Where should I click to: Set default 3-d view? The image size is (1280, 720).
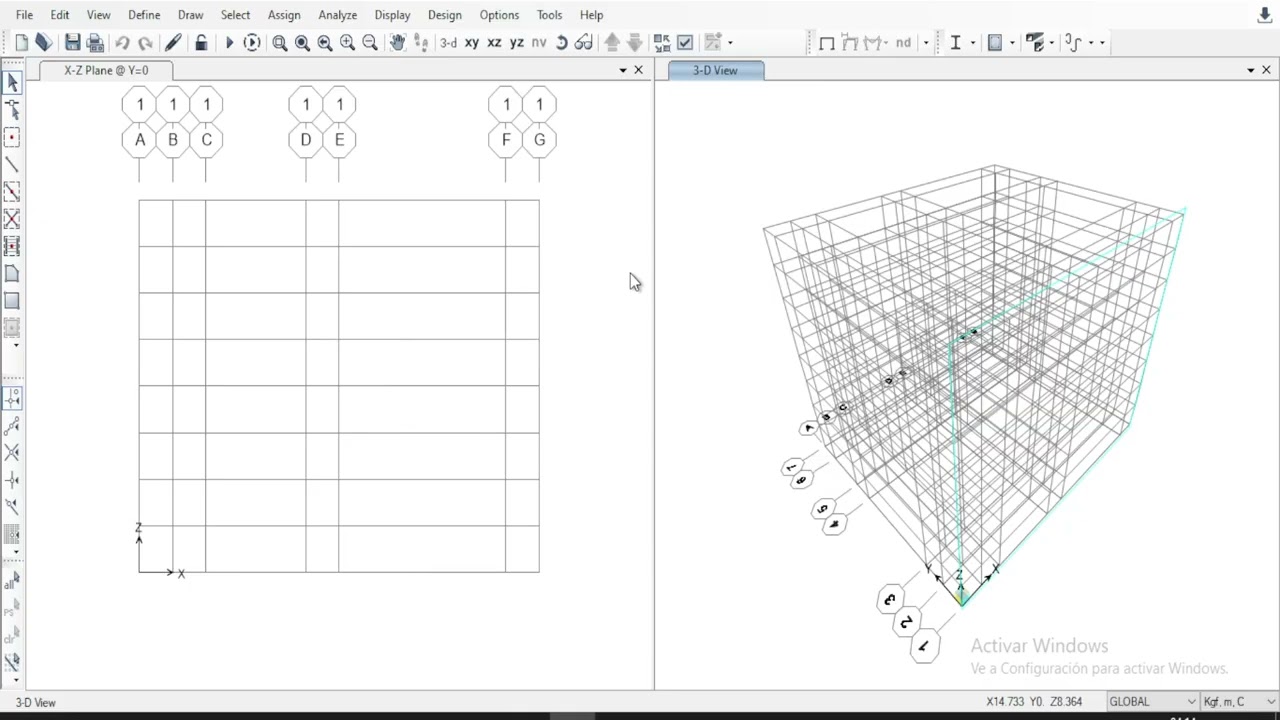[449, 42]
